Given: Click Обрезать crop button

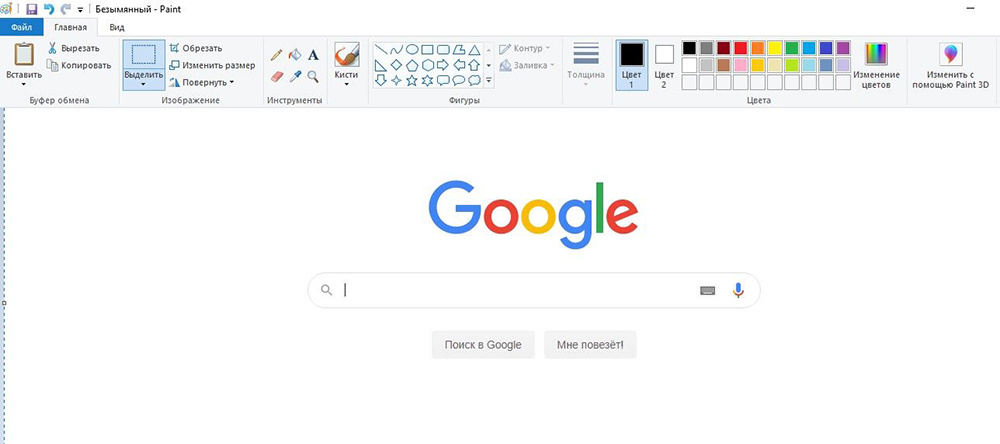Looking at the screenshot, I should [x=196, y=48].
